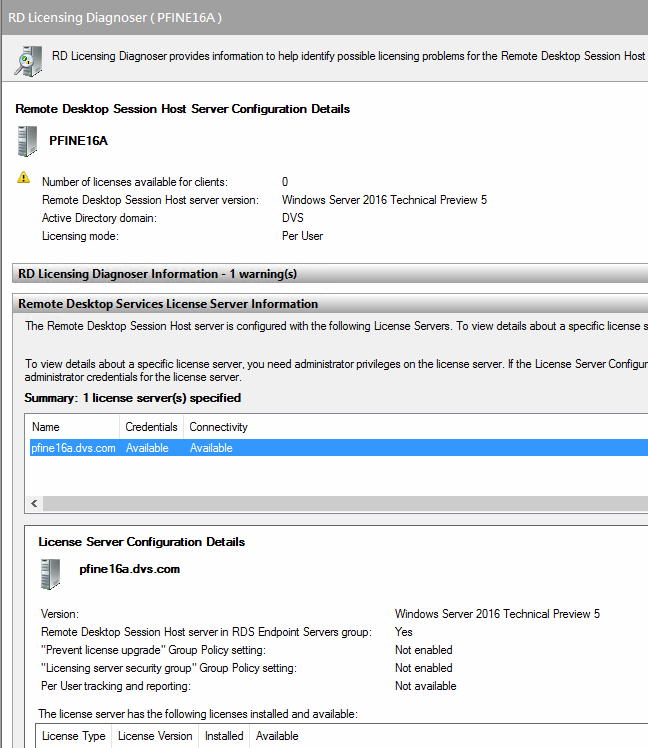Click the server list horizontal scrollbar track
This screenshot has width=648, height=748.
pos(345,503)
